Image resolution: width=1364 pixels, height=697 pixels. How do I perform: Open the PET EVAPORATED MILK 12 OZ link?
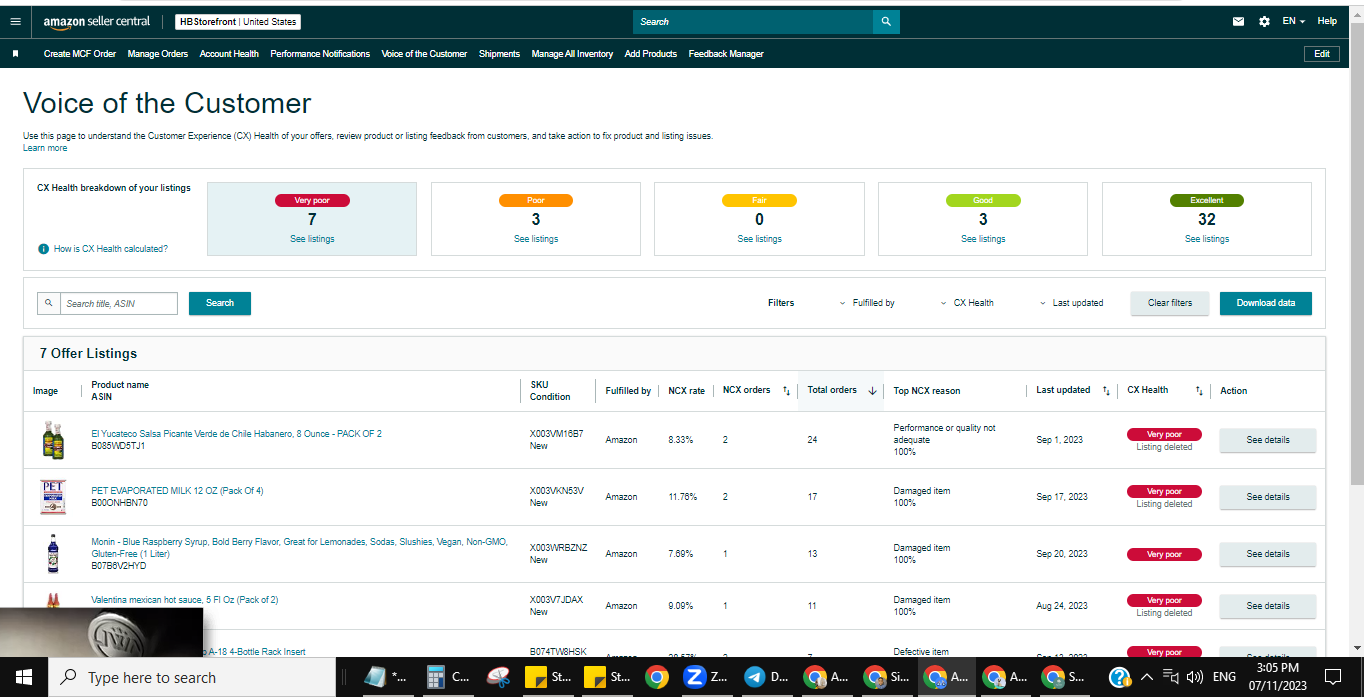pyautogui.click(x=177, y=491)
